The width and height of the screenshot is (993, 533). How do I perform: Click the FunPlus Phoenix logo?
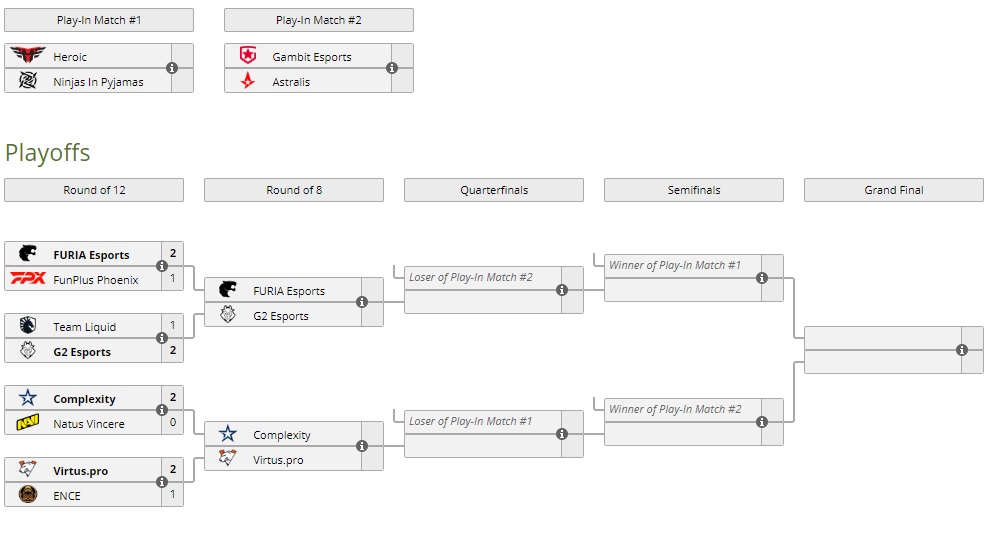tap(28, 279)
